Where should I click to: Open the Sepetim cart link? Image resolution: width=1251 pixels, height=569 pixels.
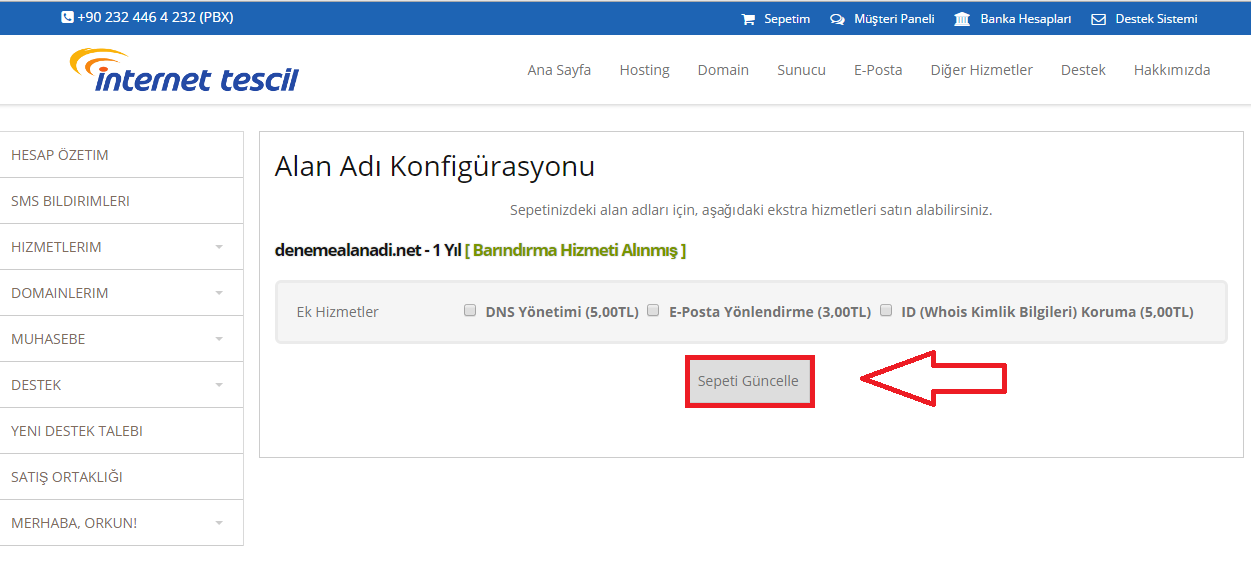787,19
